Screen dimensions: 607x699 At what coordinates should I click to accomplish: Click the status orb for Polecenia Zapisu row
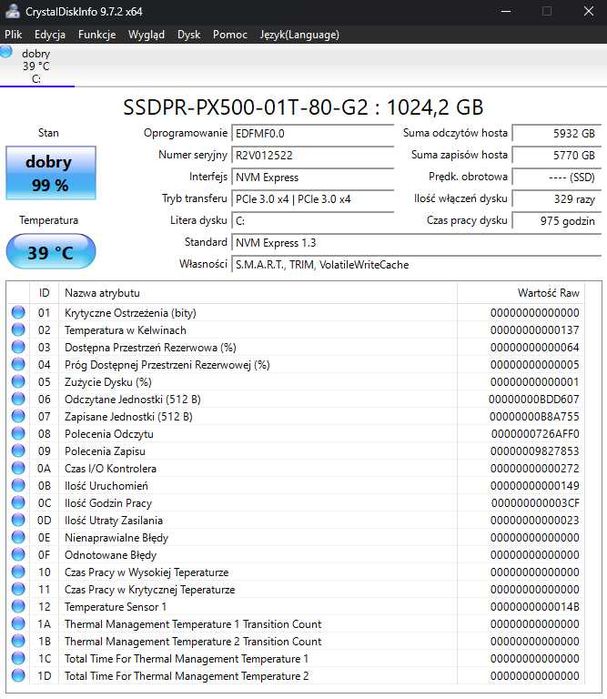pyautogui.click(x=18, y=451)
